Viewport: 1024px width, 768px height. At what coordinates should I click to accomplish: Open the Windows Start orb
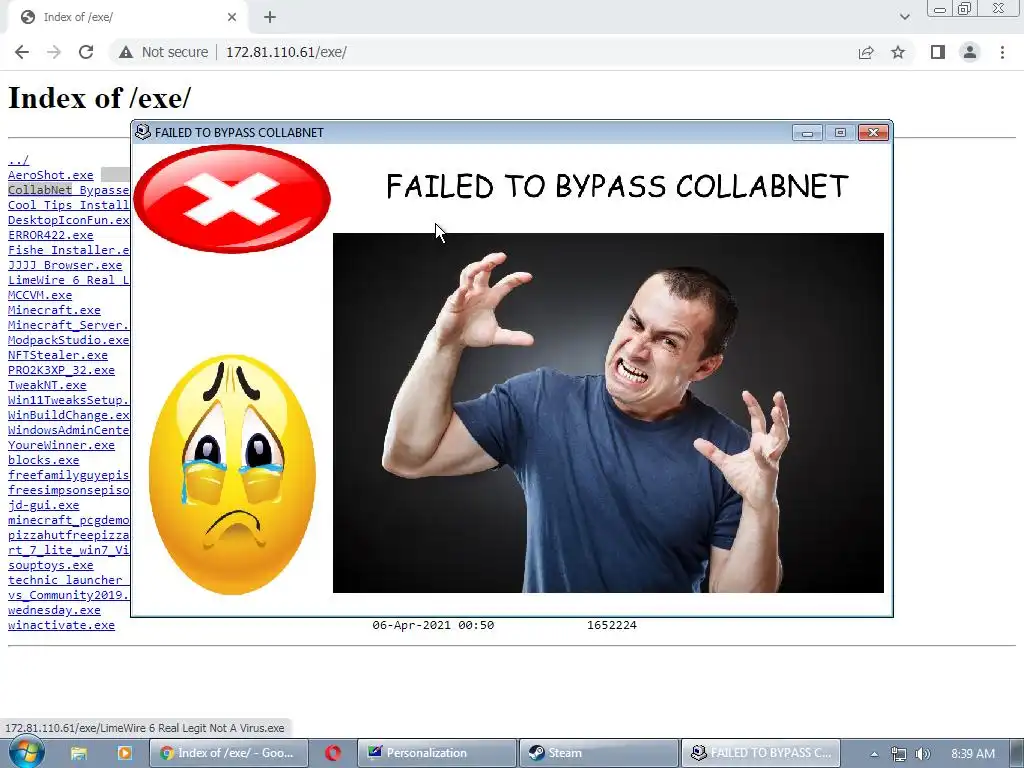[27, 752]
